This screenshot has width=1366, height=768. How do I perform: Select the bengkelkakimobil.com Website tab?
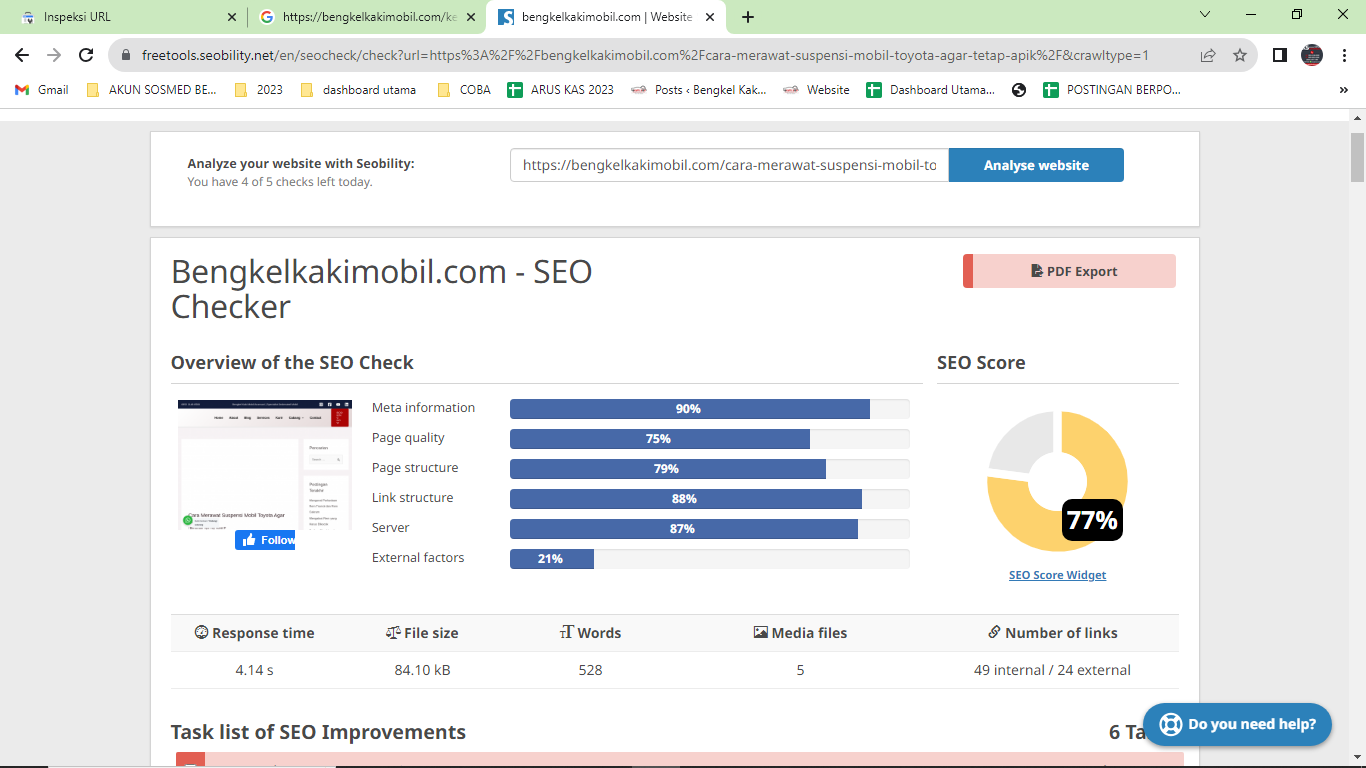(606, 17)
